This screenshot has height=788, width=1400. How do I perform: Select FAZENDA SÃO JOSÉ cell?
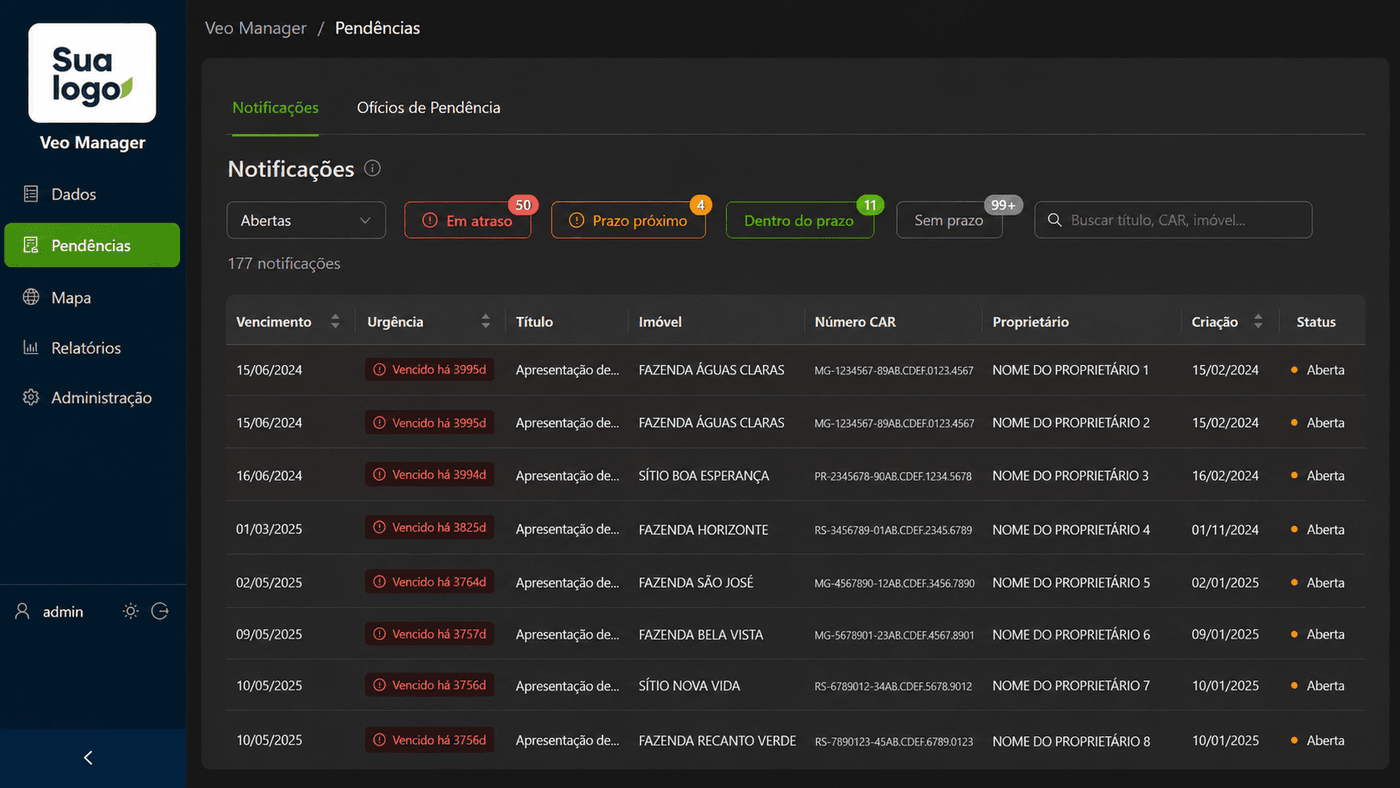[696, 583]
